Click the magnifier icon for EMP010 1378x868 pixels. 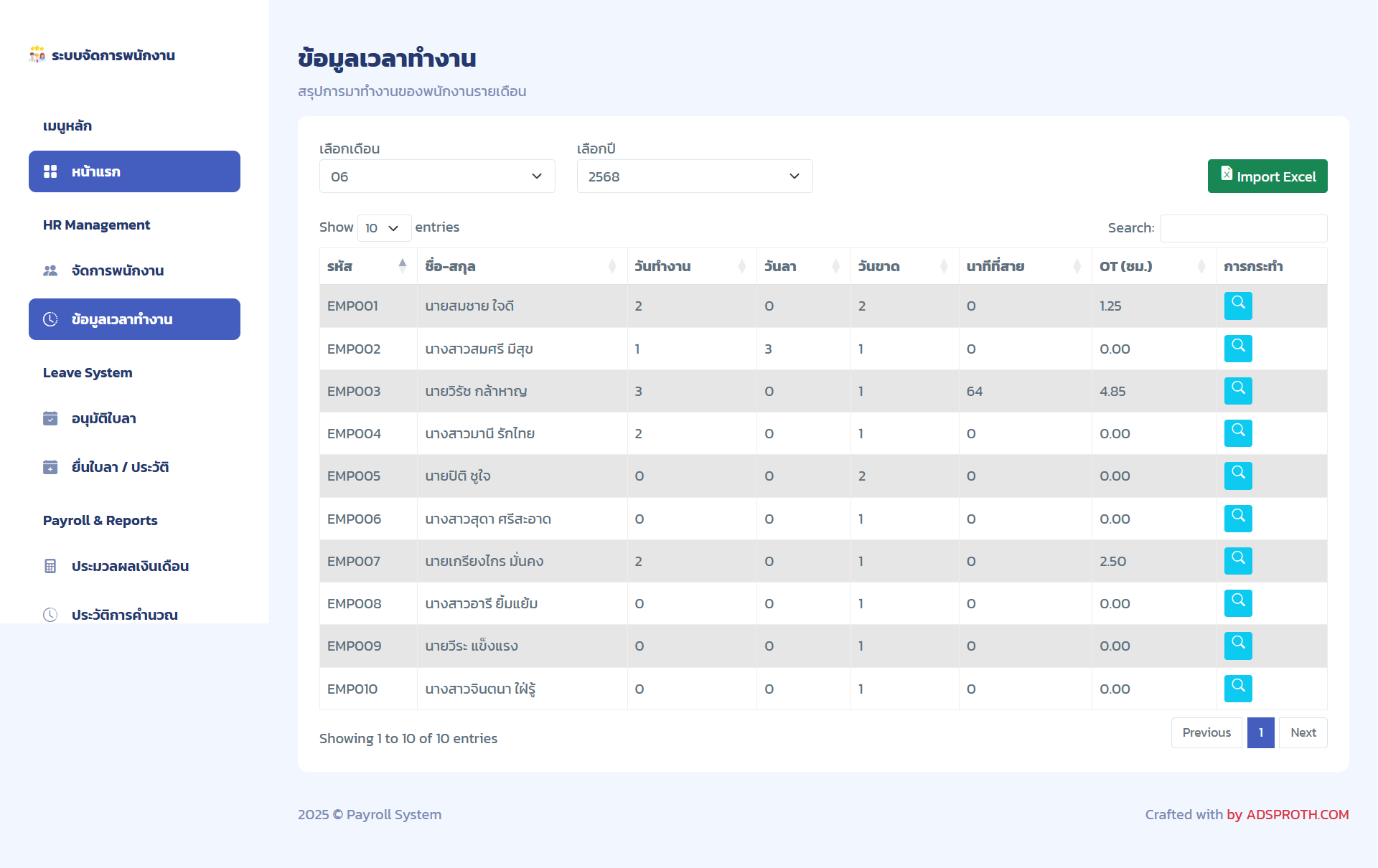[1238, 689]
